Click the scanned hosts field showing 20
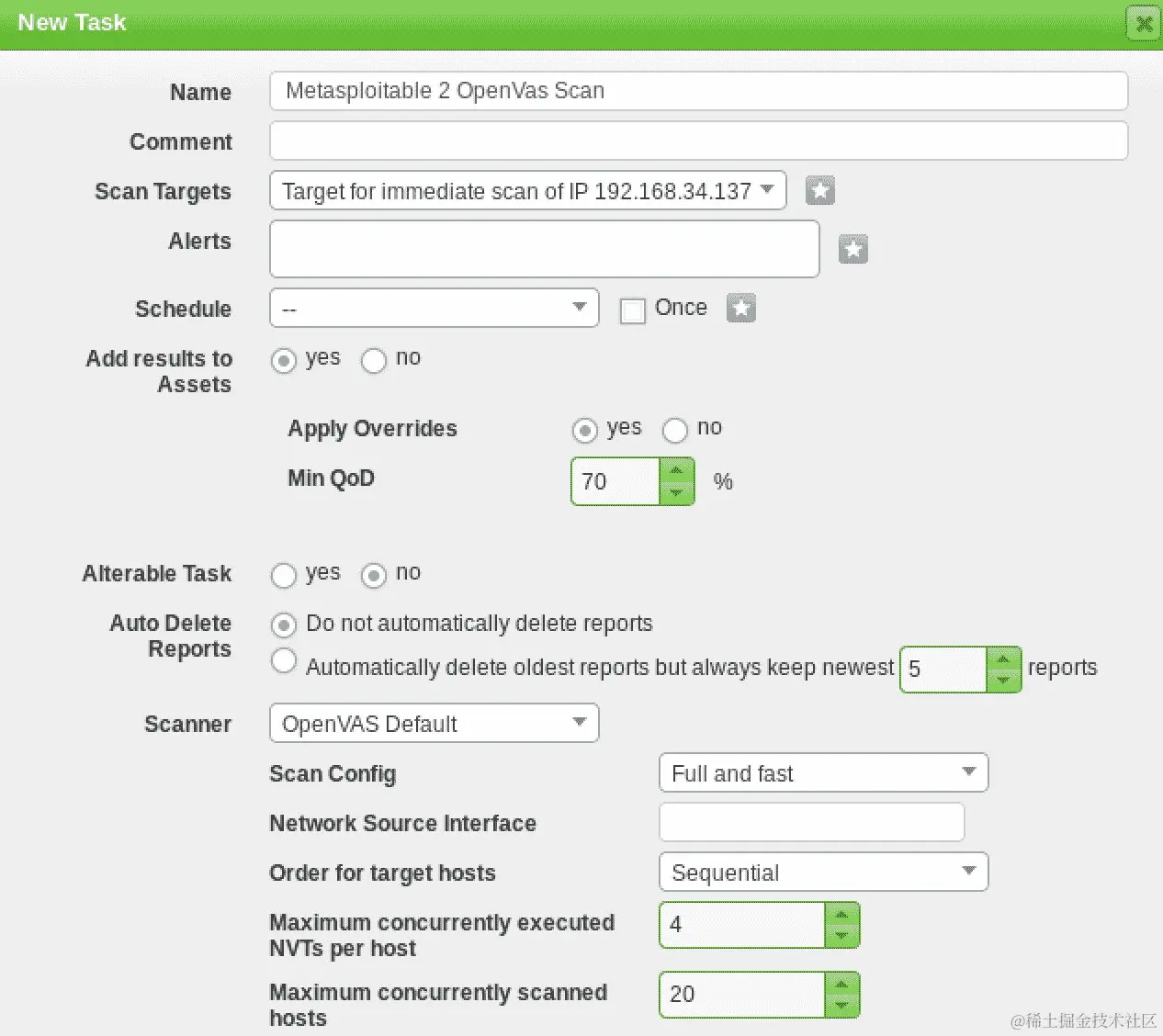 [x=742, y=995]
